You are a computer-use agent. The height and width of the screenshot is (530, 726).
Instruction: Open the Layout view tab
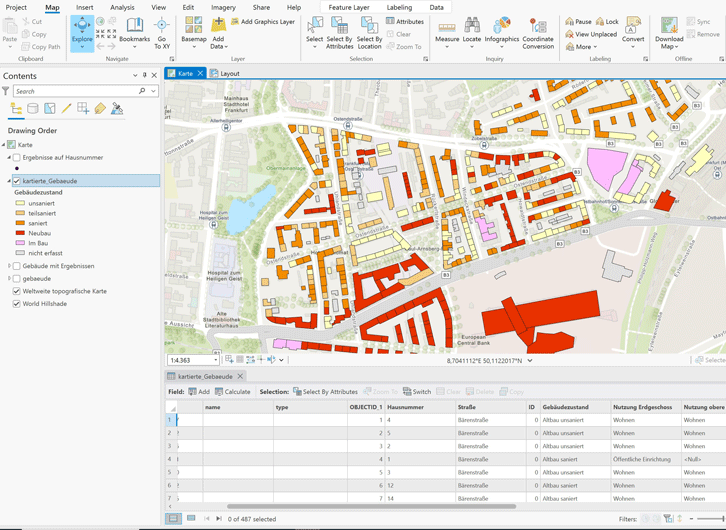tap(229, 73)
